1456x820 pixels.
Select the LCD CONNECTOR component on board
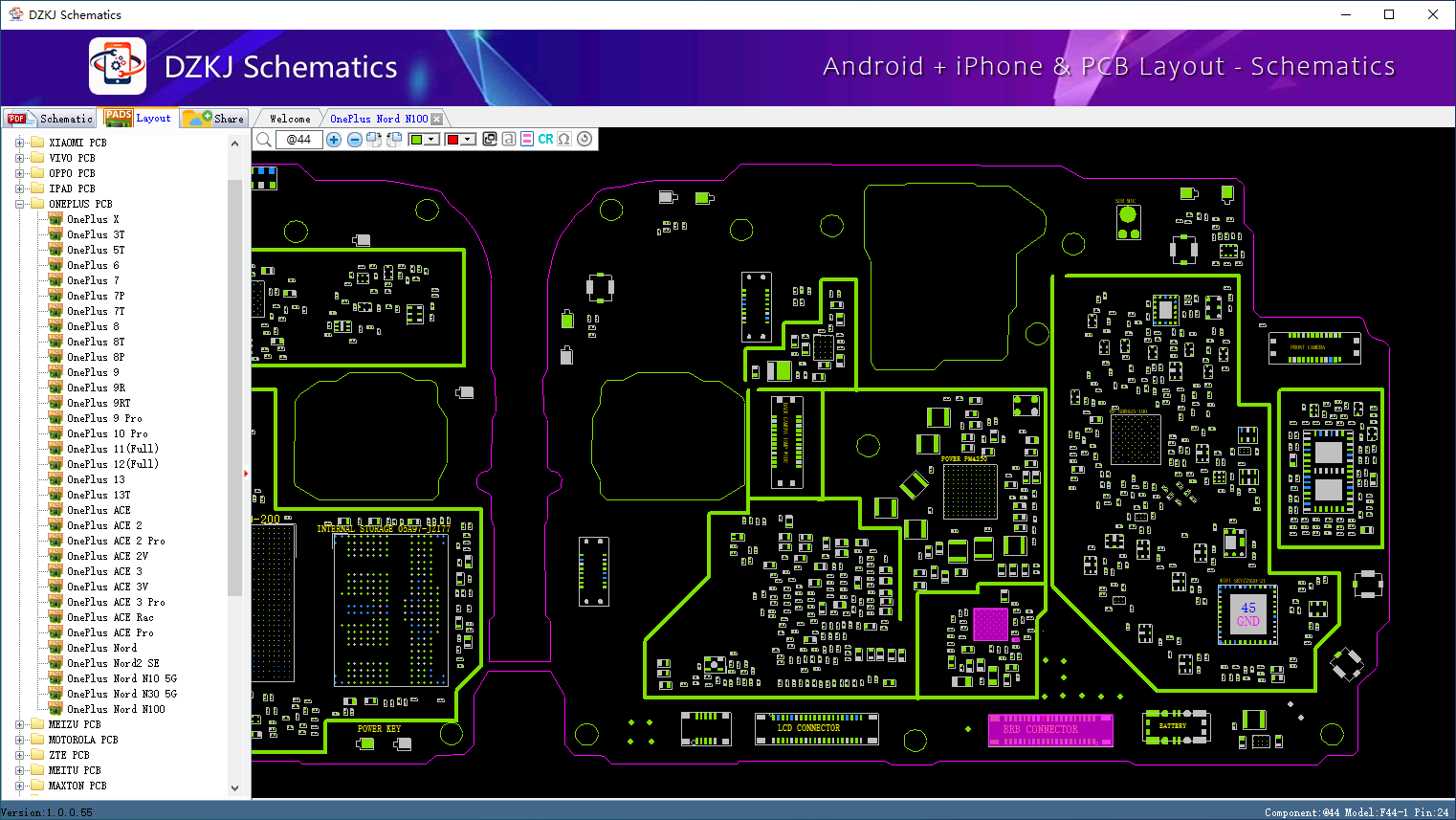coord(817,728)
